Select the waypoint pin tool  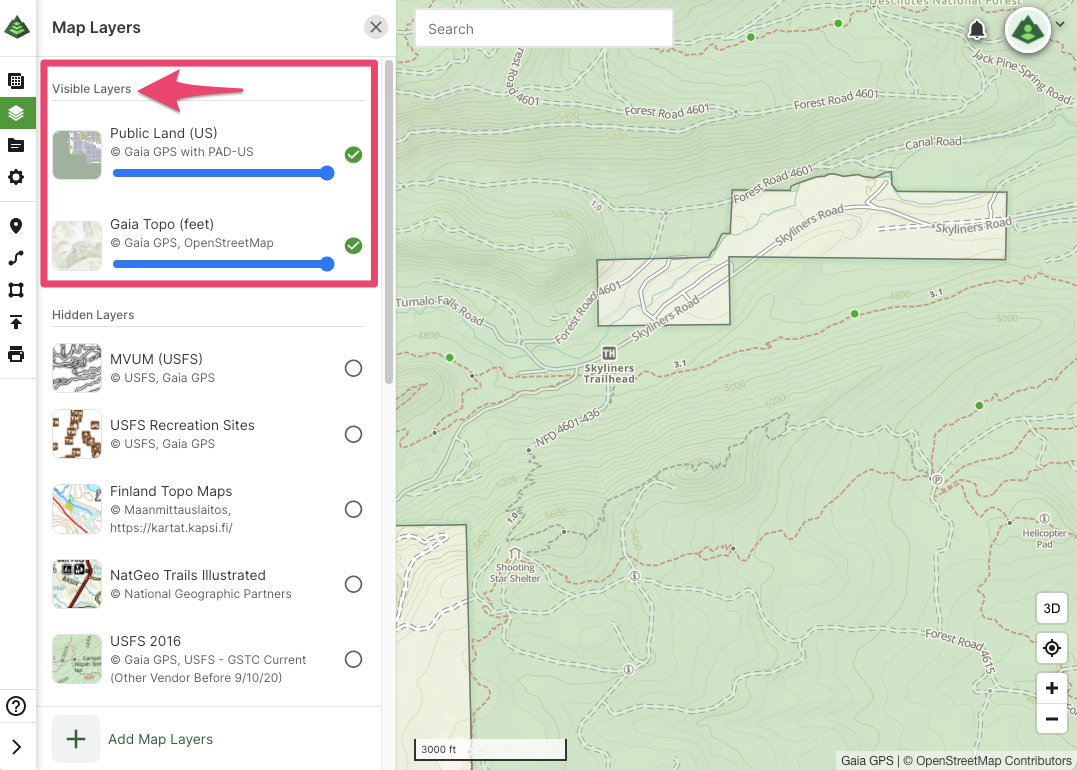click(x=16, y=226)
